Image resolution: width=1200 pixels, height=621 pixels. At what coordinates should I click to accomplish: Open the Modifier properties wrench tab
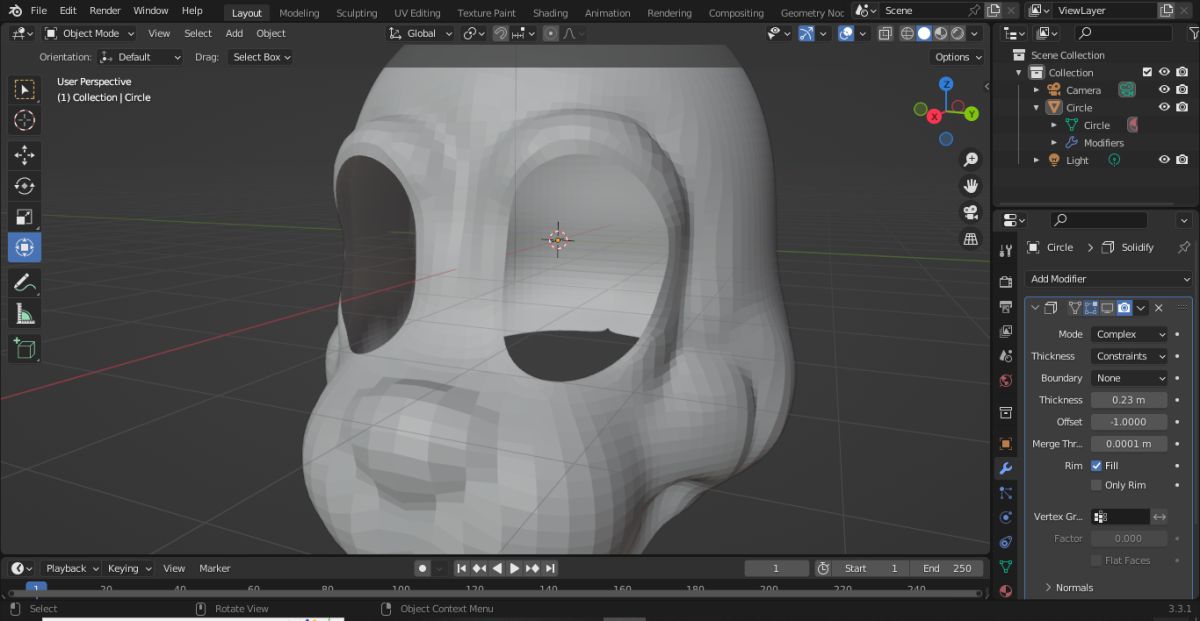pos(1006,468)
